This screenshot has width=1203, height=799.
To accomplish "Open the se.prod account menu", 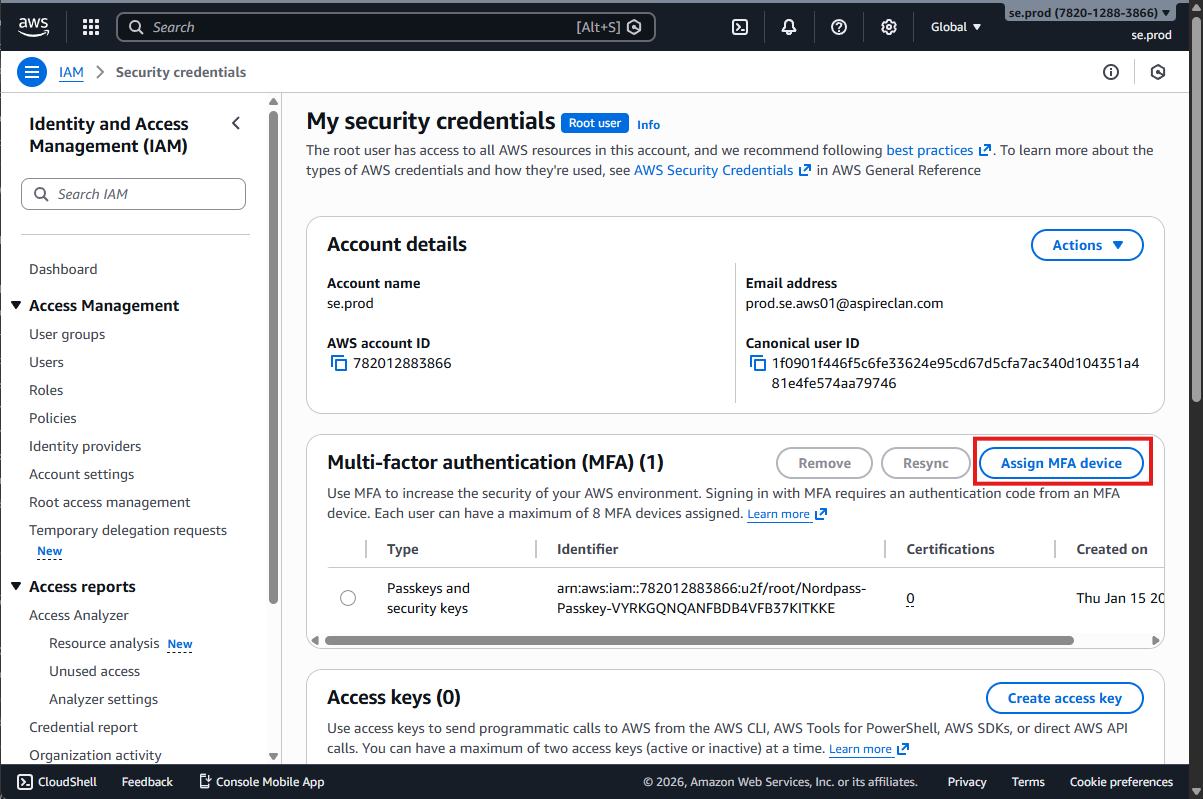I will [x=1090, y=13].
